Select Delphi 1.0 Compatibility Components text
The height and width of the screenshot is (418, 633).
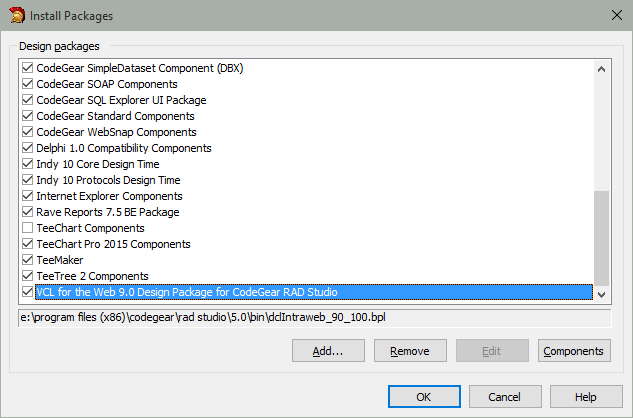click(124, 148)
